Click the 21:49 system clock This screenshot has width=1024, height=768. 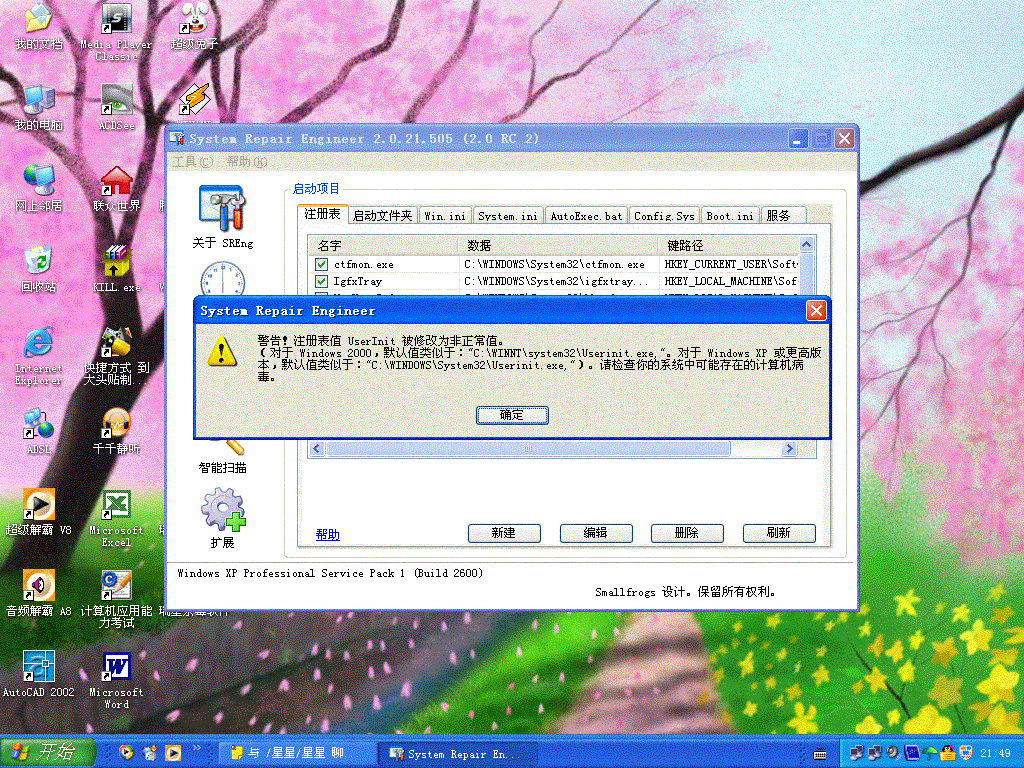click(x=996, y=754)
